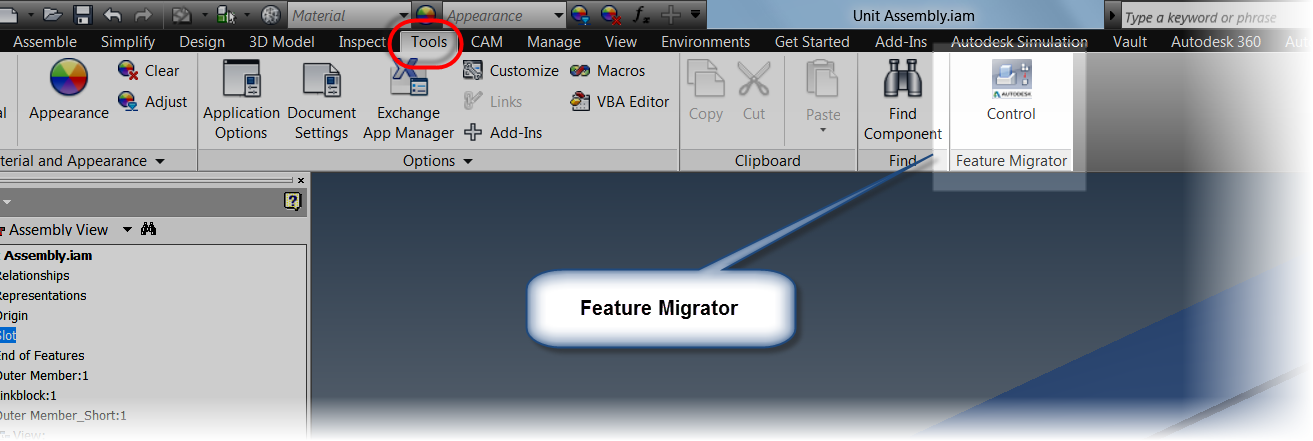1313x441 pixels.
Task: Switch to the View tab
Action: tap(621, 42)
